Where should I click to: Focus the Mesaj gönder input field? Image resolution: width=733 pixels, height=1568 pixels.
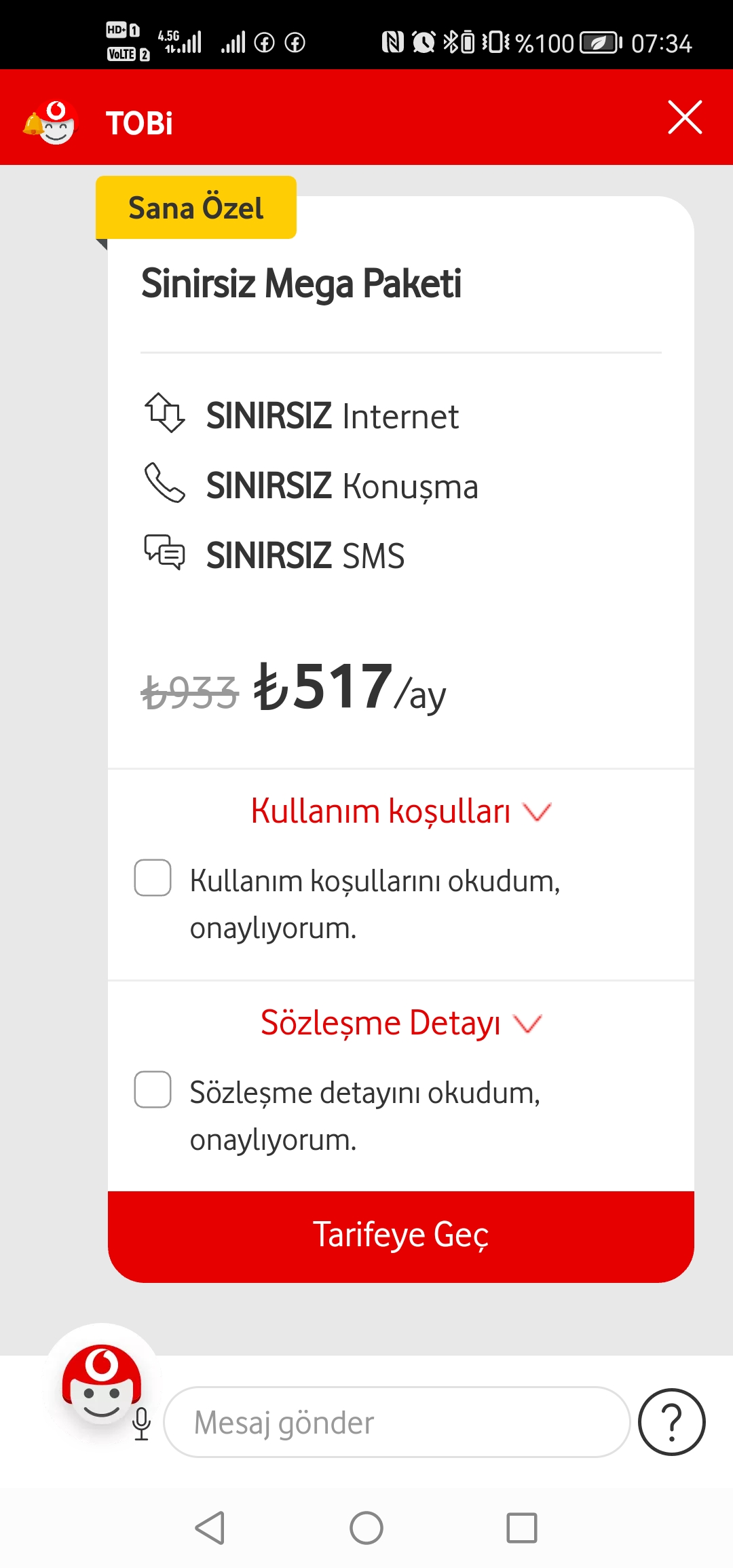(398, 1422)
